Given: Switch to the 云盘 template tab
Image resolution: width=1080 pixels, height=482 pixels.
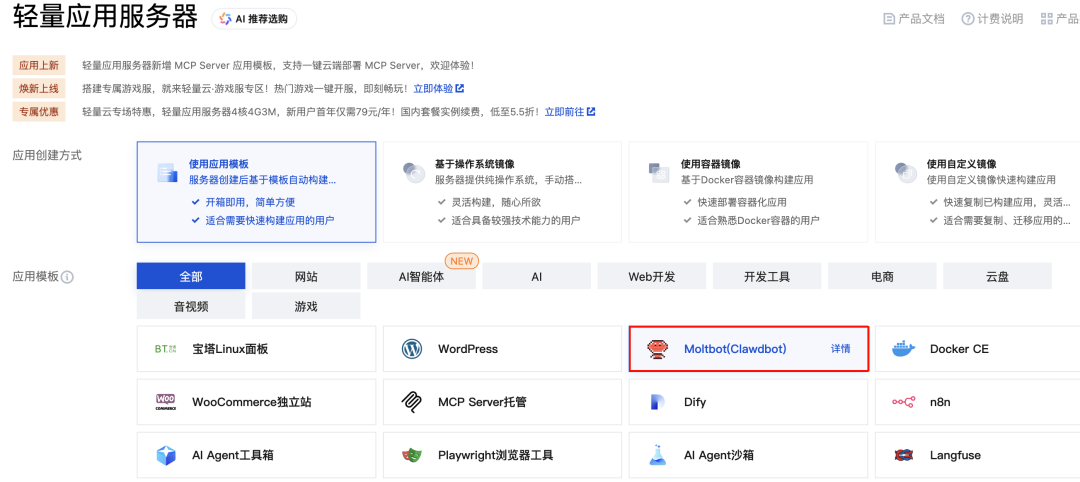Looking at the screenshot, I should [x=997, y=276].
